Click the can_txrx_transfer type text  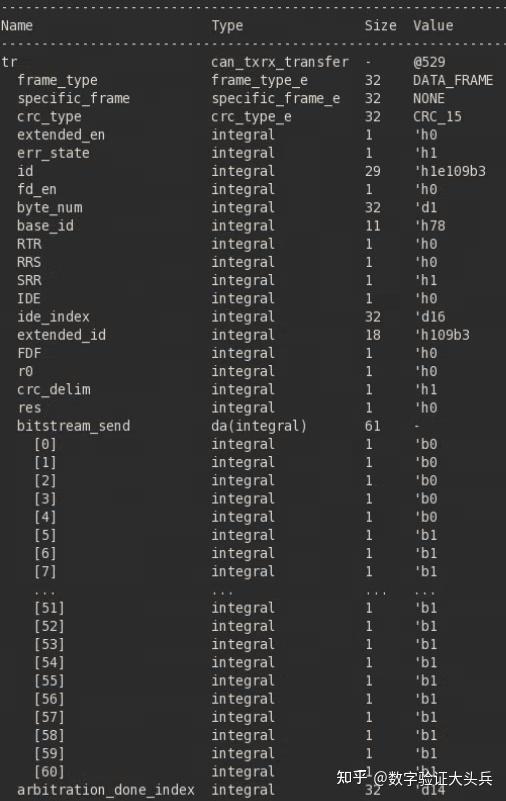point(280,62)
